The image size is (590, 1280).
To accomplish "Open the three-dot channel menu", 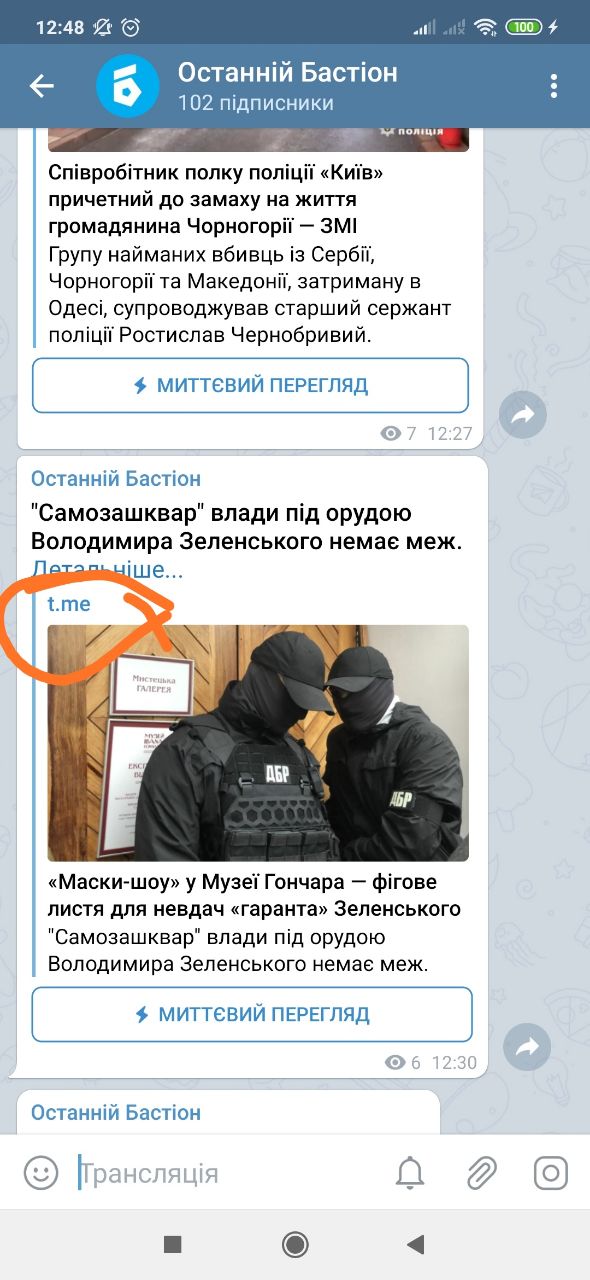I will point(553,86).
